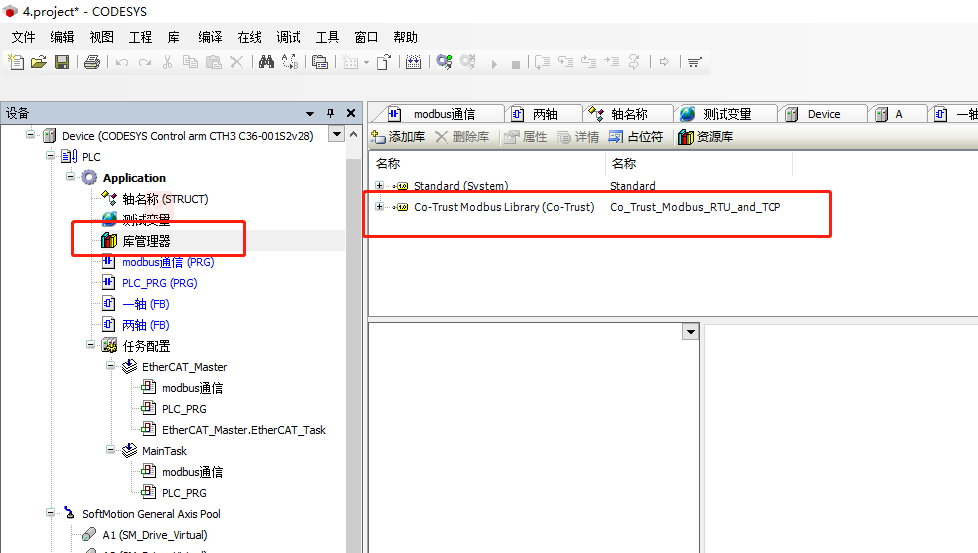The height and width of the screenshot is (553, 978).
Task: Select 轴名称 (STRUCT) tree item
Action: 165,199
